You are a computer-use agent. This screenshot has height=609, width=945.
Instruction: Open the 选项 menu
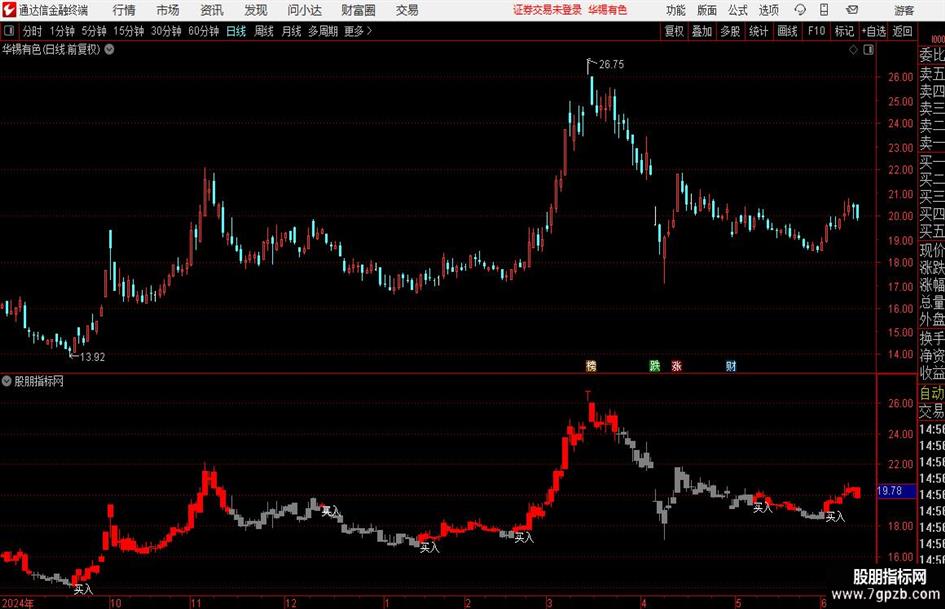tap(768, 10)
